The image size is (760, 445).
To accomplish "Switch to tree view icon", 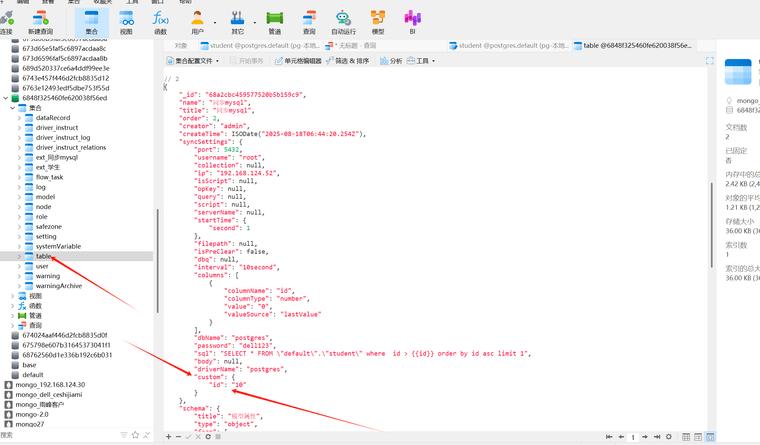I will coord(698,437).
